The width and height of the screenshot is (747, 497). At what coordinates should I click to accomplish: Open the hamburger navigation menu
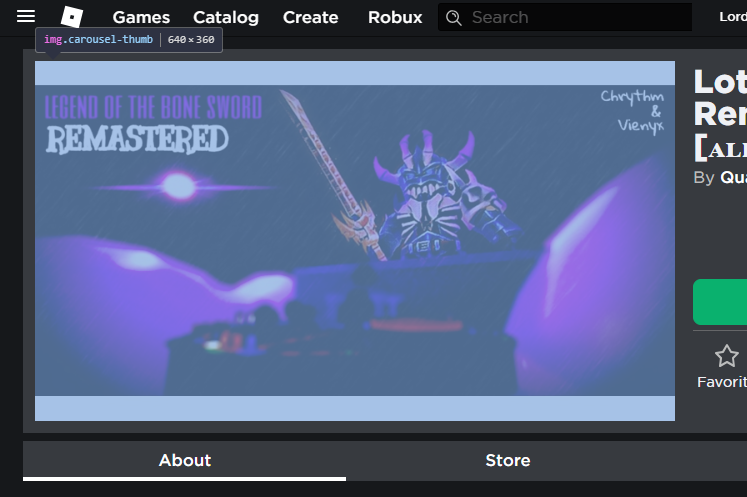(26, 16)
